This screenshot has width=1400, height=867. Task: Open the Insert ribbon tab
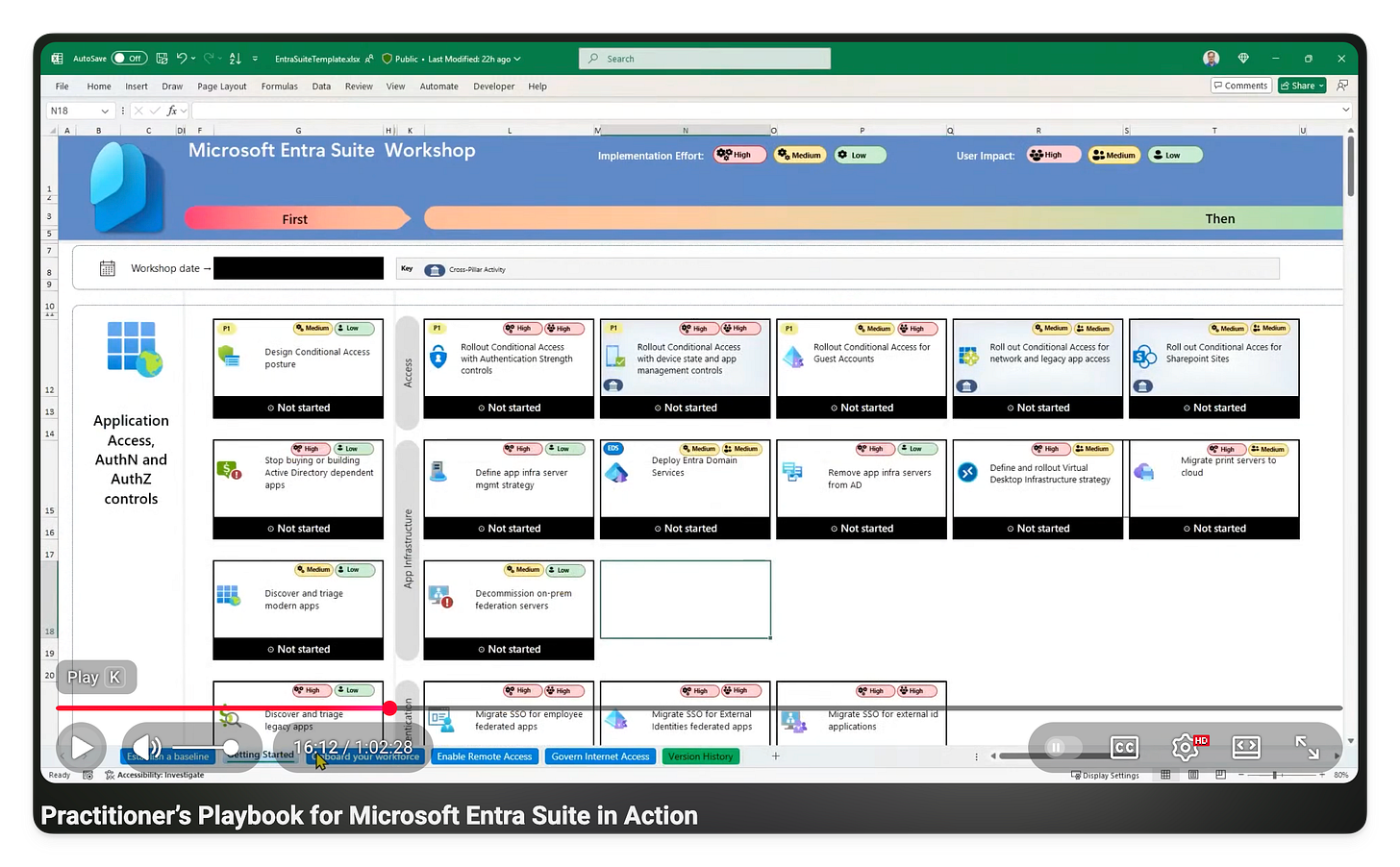tap(137, 87)
